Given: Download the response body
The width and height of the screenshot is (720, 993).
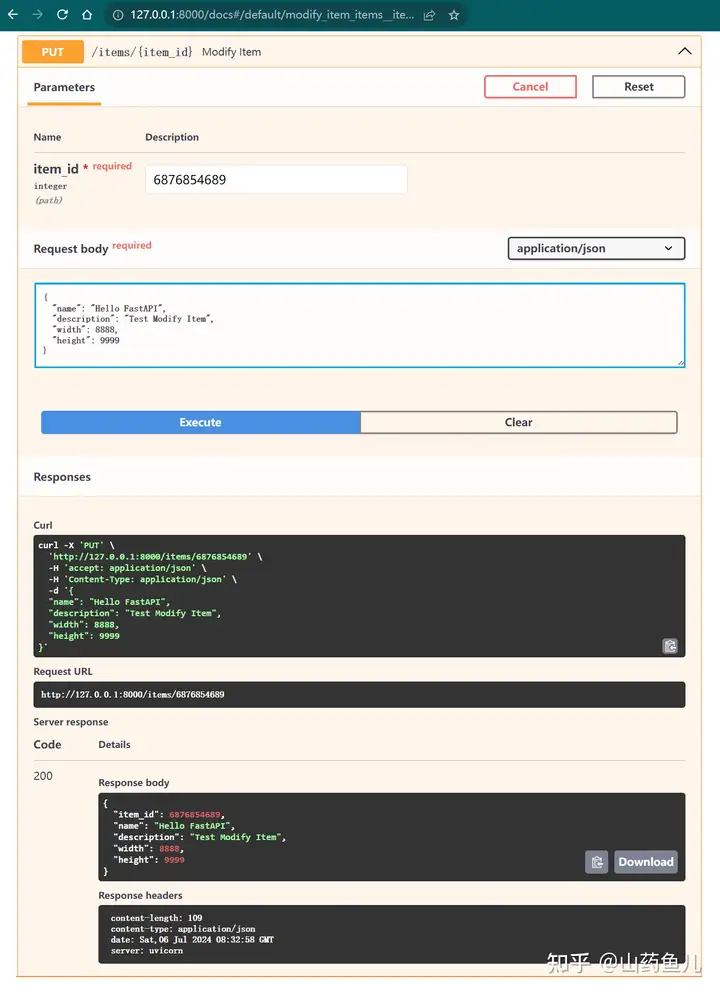Looking at the screenshot, I should (646, 862).
